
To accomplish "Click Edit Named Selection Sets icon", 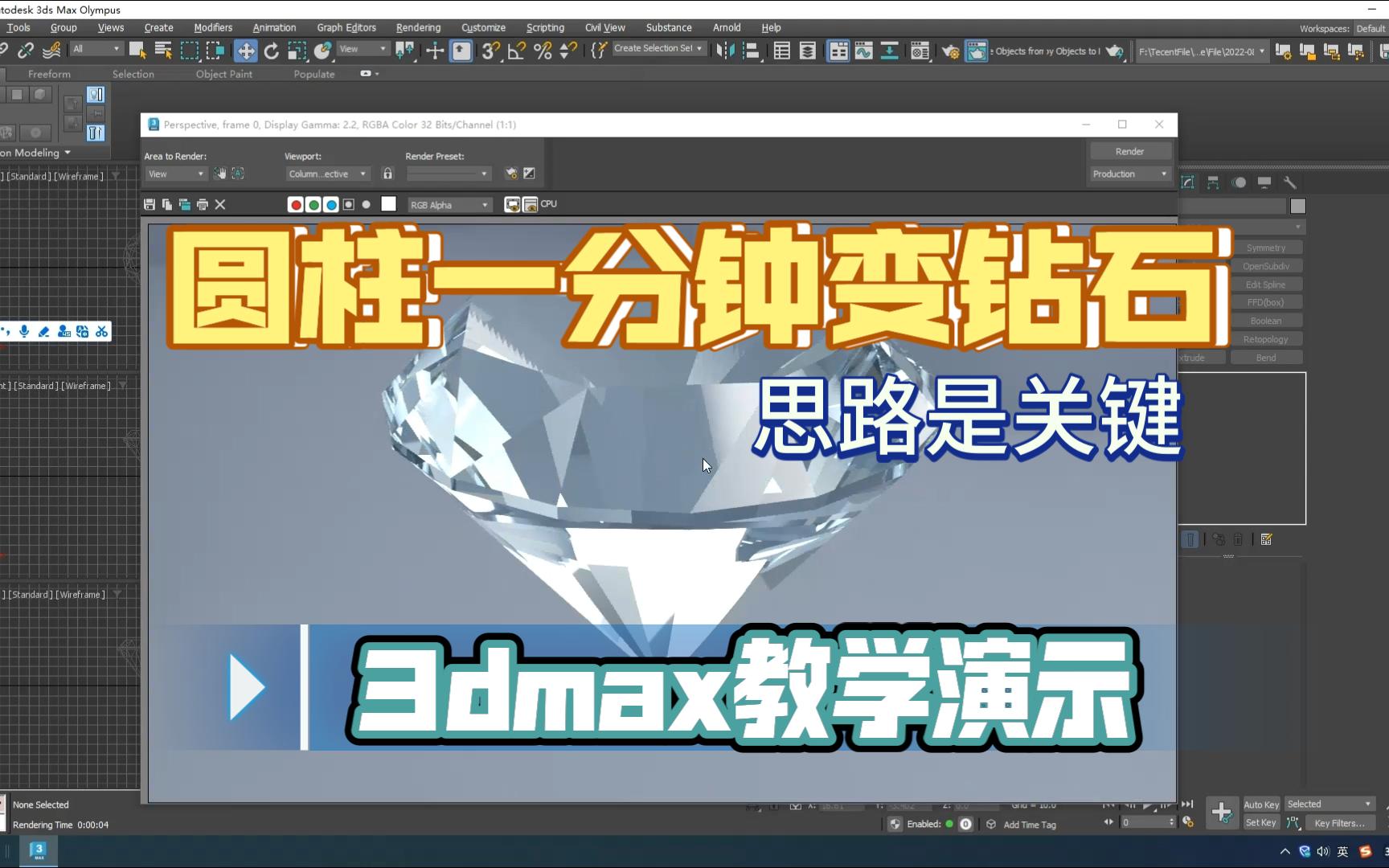I will tap(598, 51).
